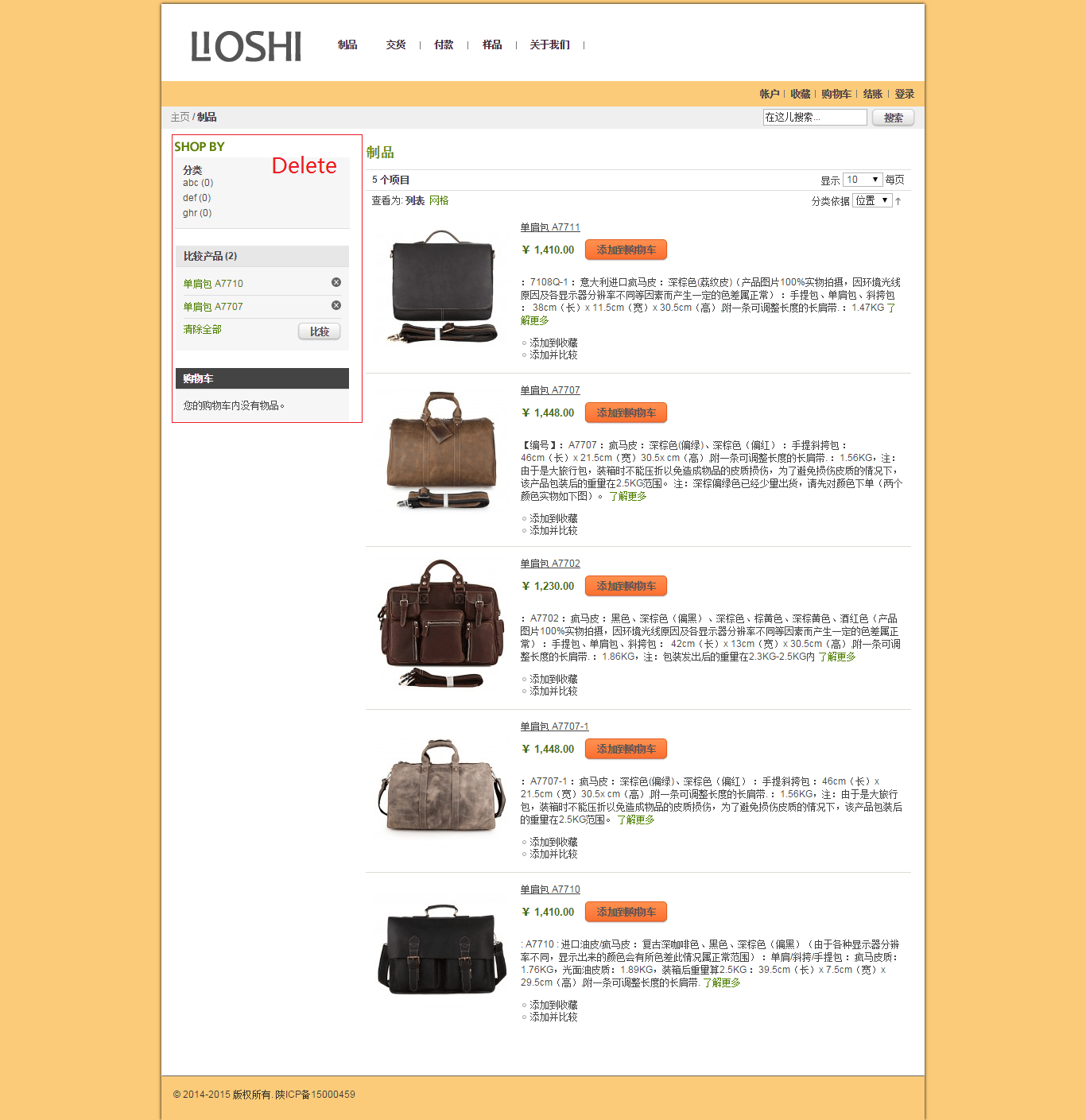Select the abc (0) category
Screen dimensions: 1086x1120
pos(197,182)
